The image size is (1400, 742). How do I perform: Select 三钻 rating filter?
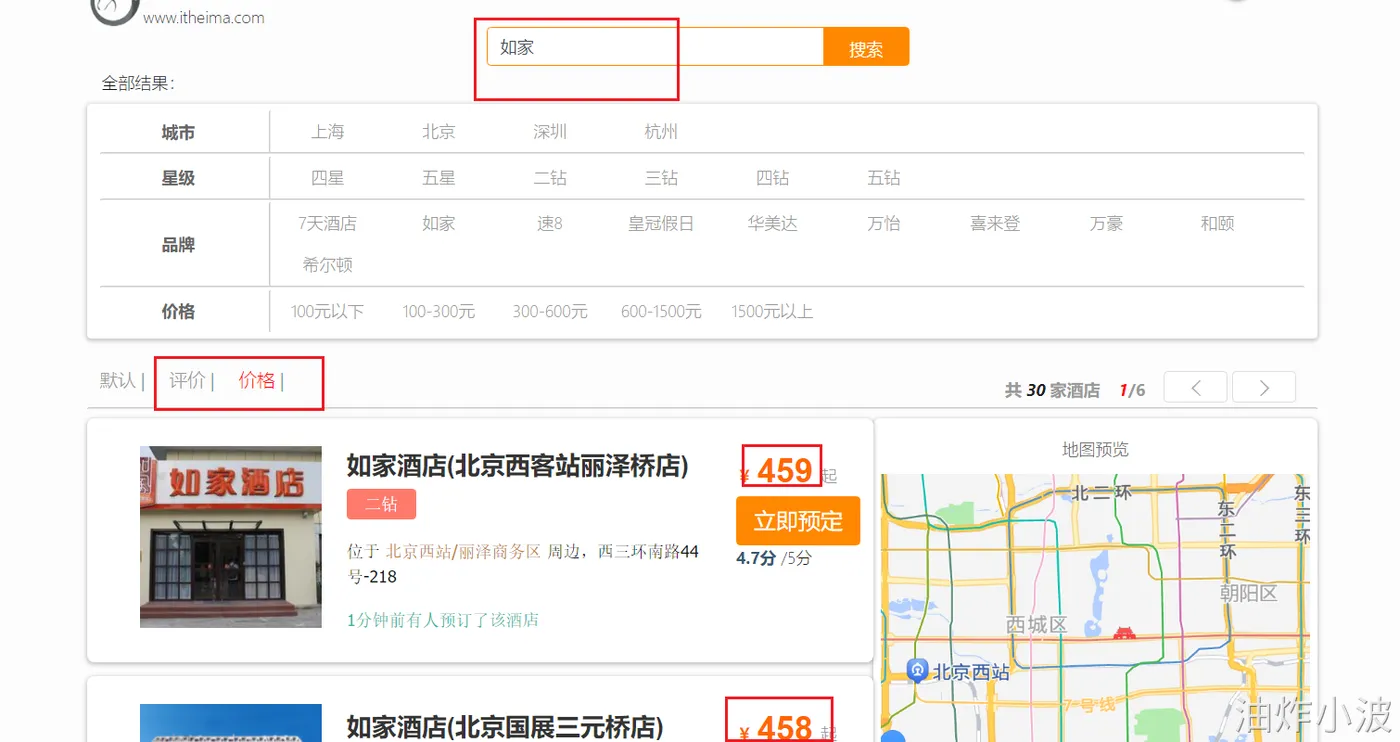point(661,178)
